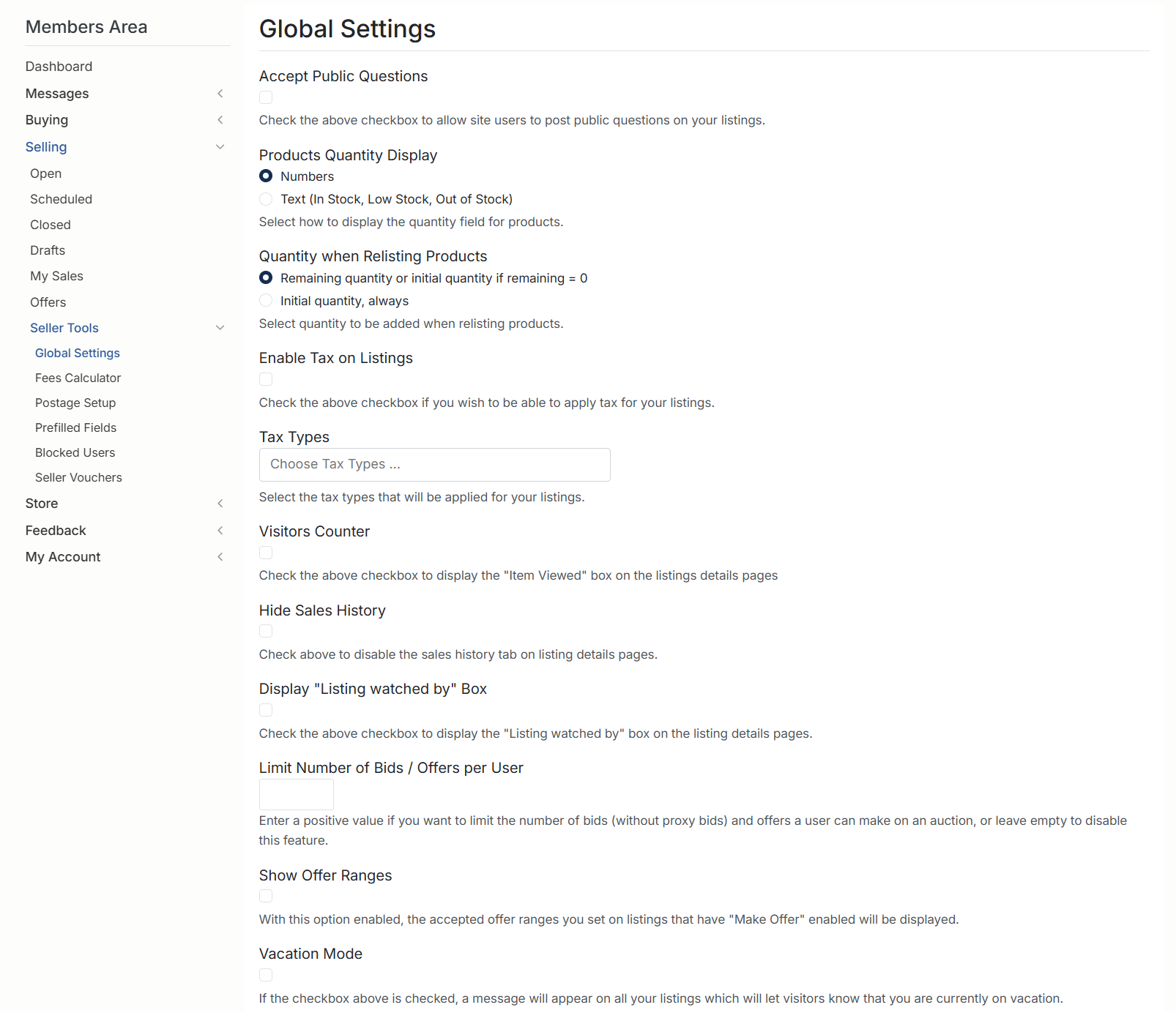
Task: Expand the My Account chevron
Action: point(220,557)
